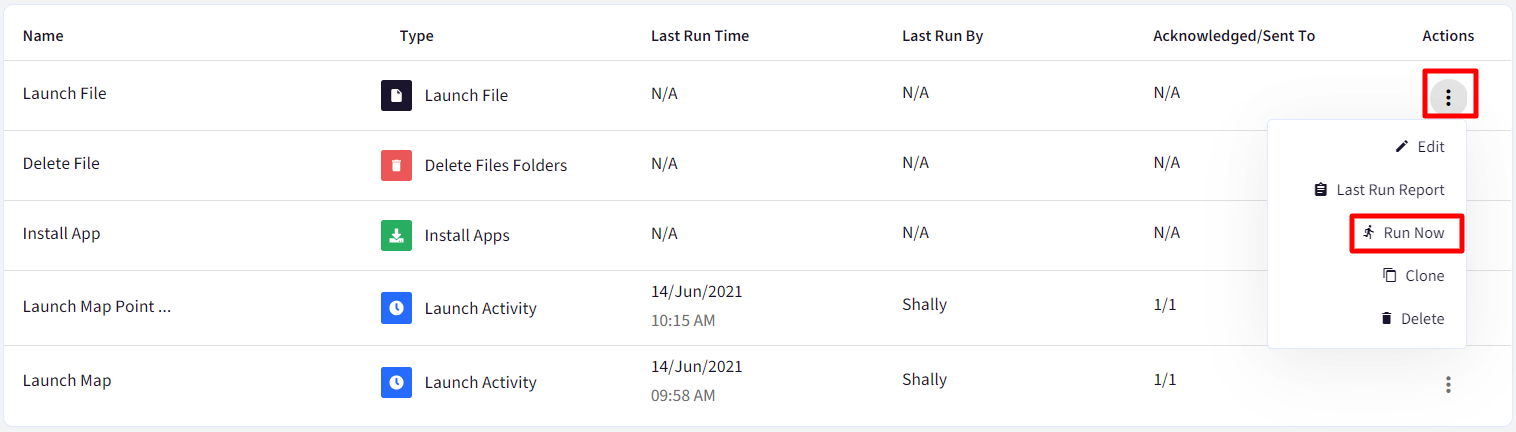Open the three-dot actions menu for Launch File
This screenshot has width=1516, height=432.
(1448, 97)
